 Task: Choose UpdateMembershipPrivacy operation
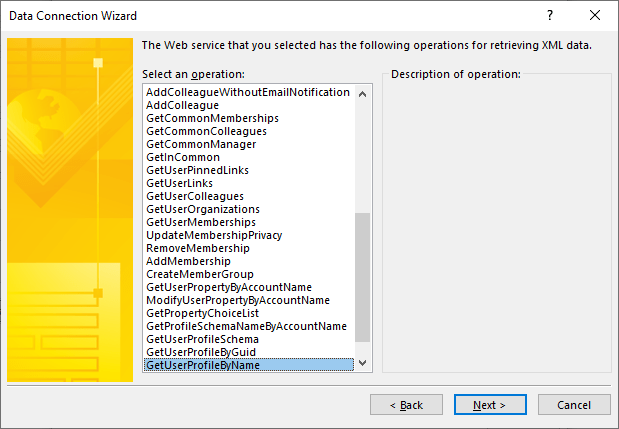tap(214, 235)
